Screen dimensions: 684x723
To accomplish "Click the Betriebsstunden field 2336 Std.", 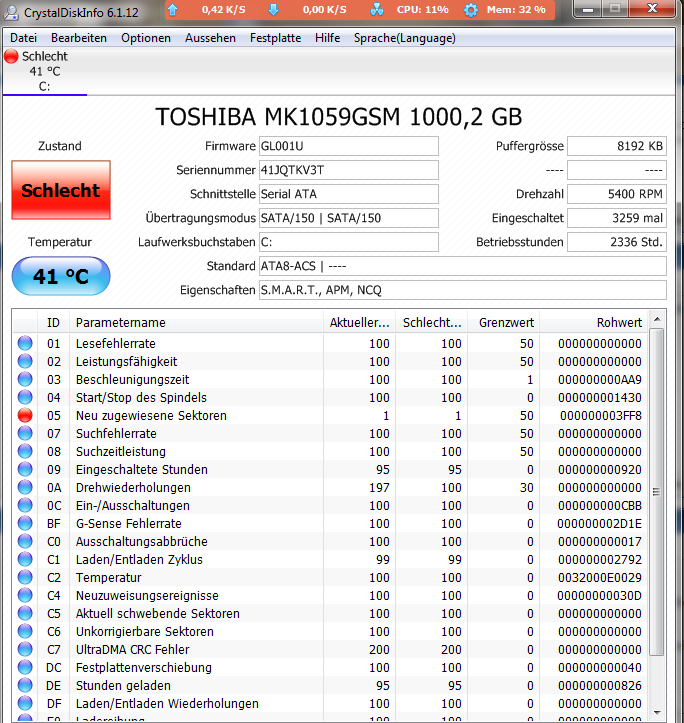I will tap(617, 242).
